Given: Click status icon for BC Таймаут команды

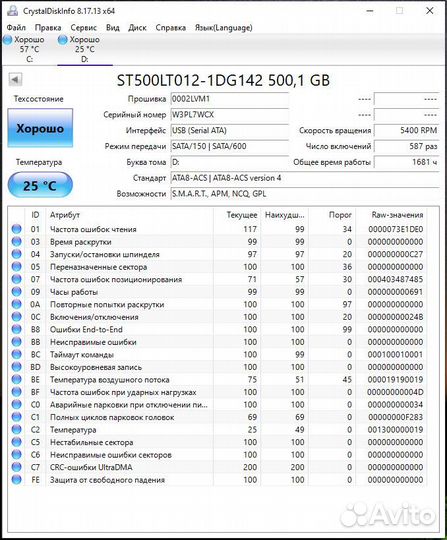Looking at the screenshot, I should click(x=16, y=354).
